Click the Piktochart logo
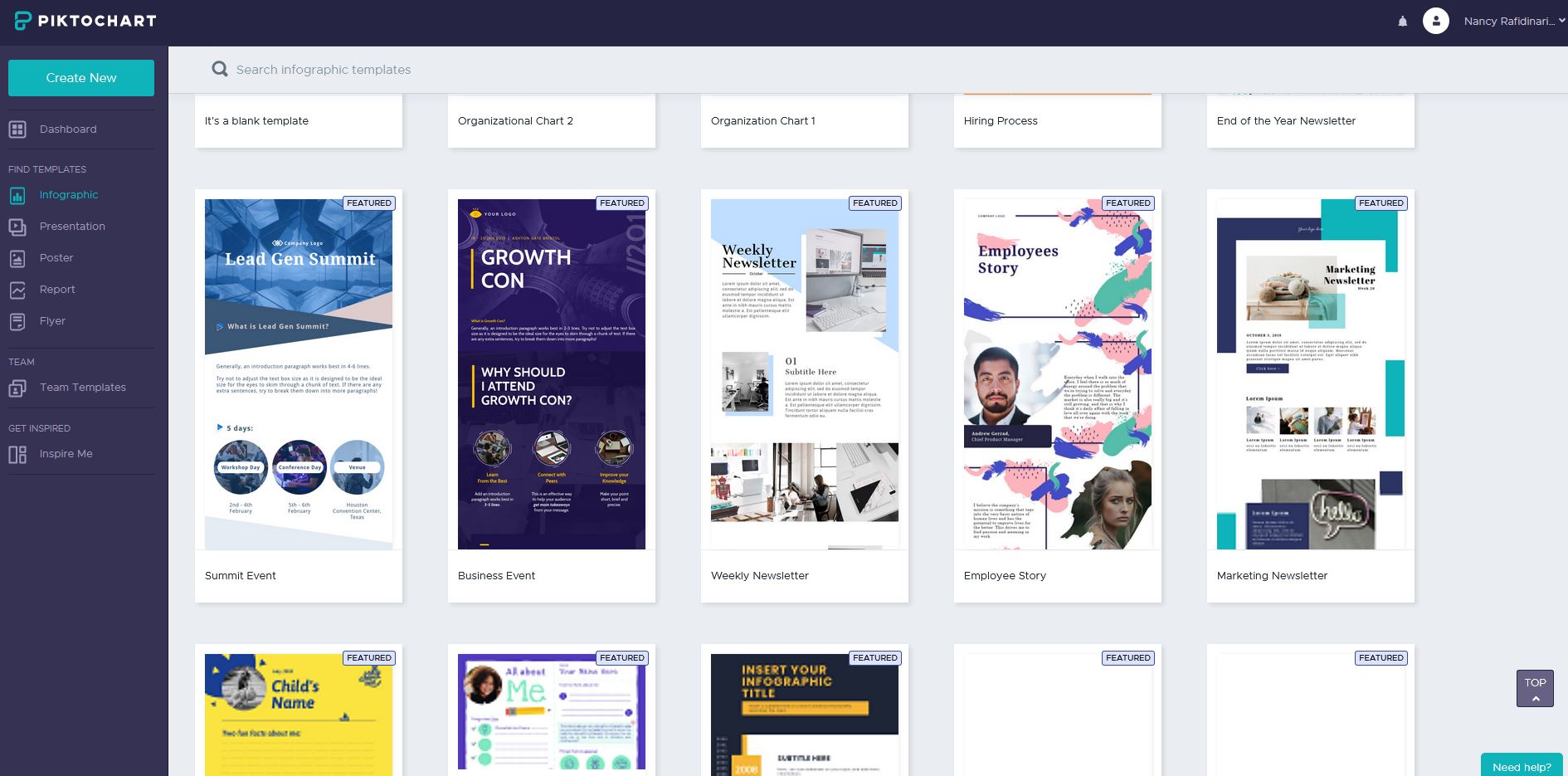The width and height of the screenshot is (1568, 776). pos(85,21)
